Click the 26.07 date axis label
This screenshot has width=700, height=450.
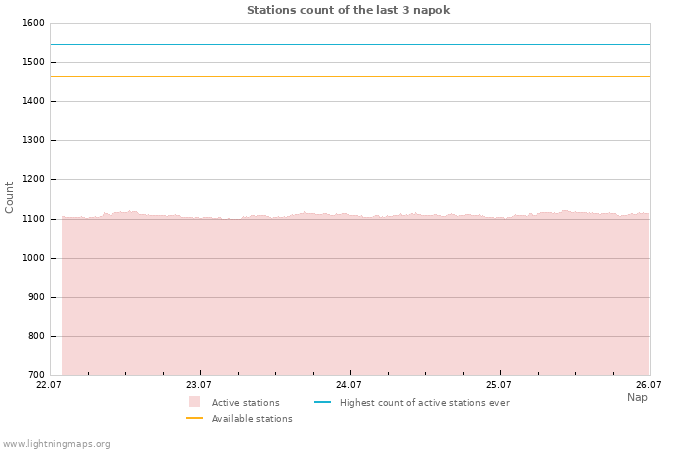point(649,385)
